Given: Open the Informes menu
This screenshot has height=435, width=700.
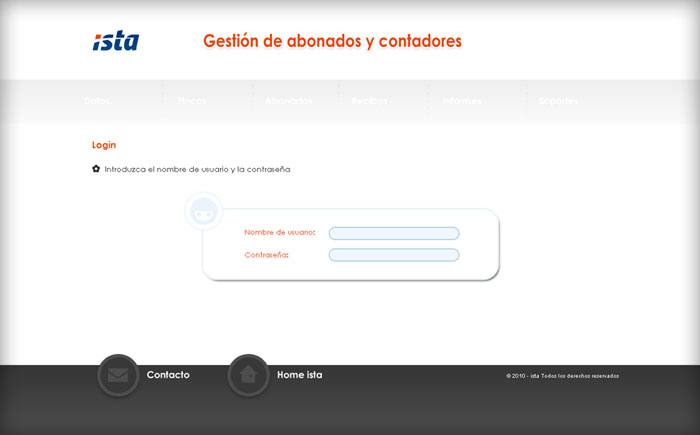Looking at the screenshot, I should [x=462, y=101].
